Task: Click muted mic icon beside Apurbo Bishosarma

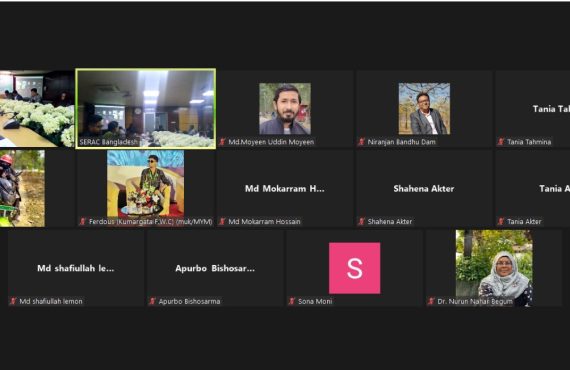Action: pos(152,301)
